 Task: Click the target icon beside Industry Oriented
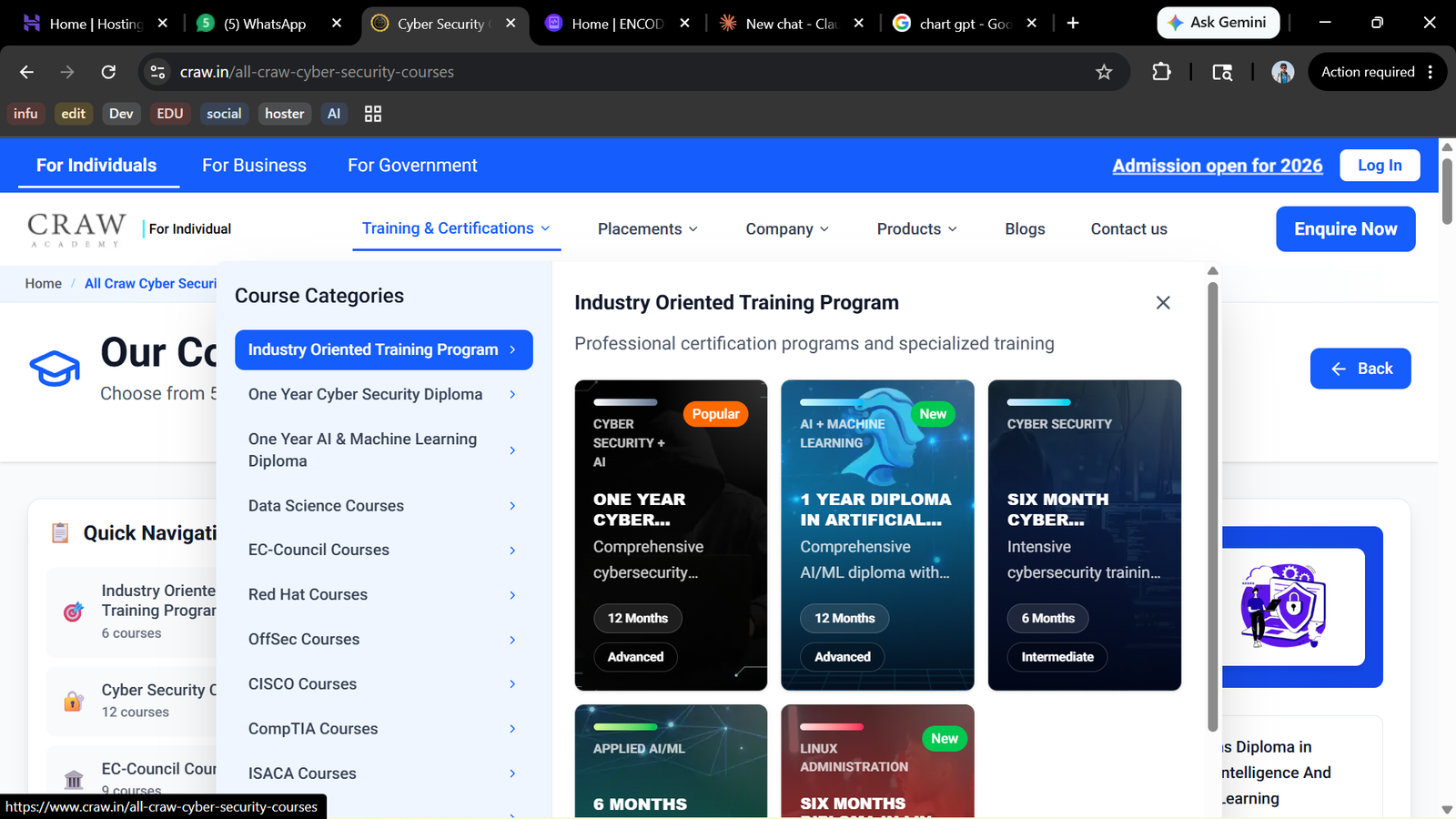click(74, 612)
